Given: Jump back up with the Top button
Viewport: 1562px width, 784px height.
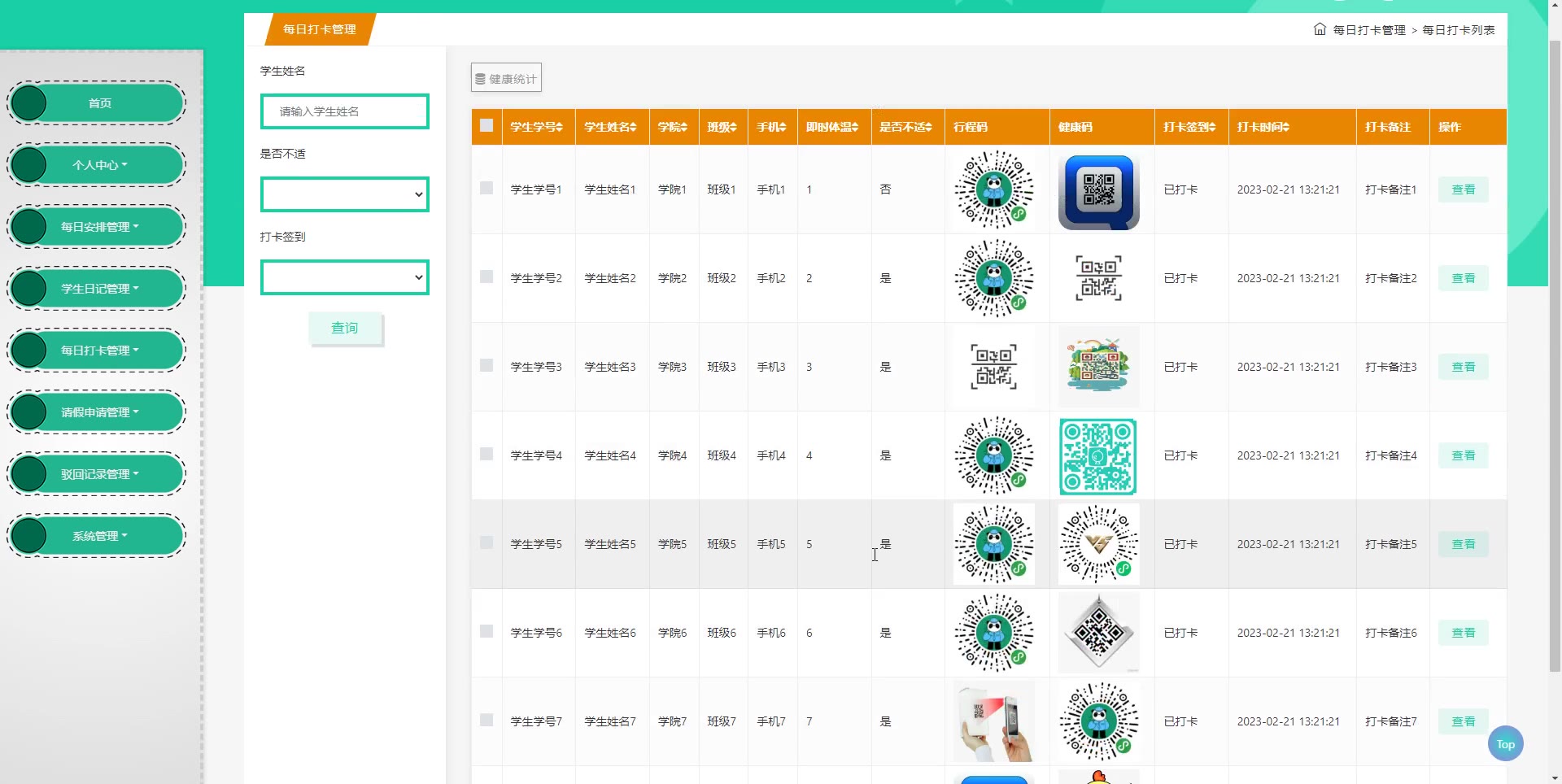Looking at the screenshot, I should coord(1506,743).
